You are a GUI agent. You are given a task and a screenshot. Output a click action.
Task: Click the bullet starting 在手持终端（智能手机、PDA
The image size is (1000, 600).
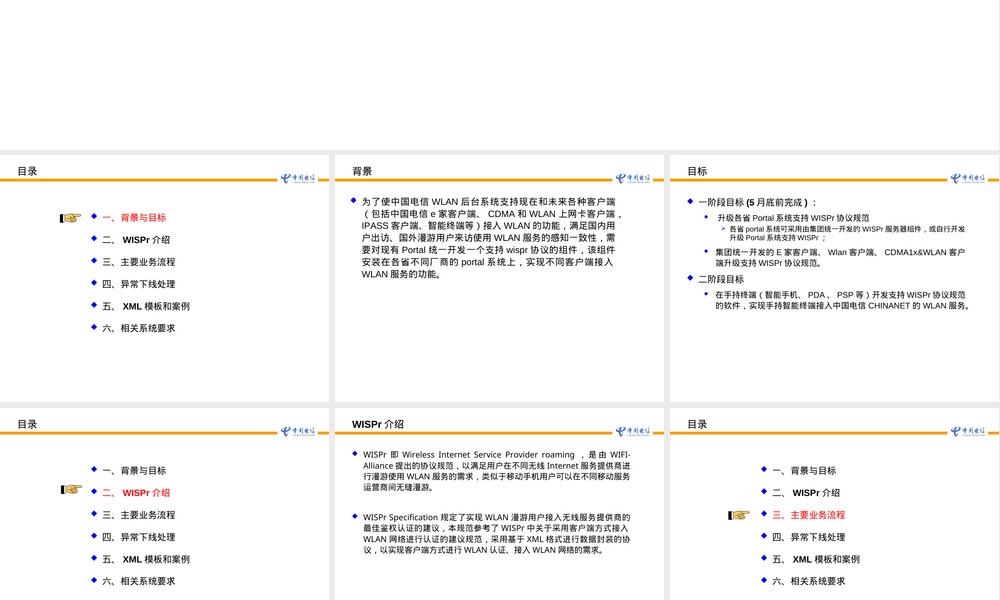click(x=842, y=300)
